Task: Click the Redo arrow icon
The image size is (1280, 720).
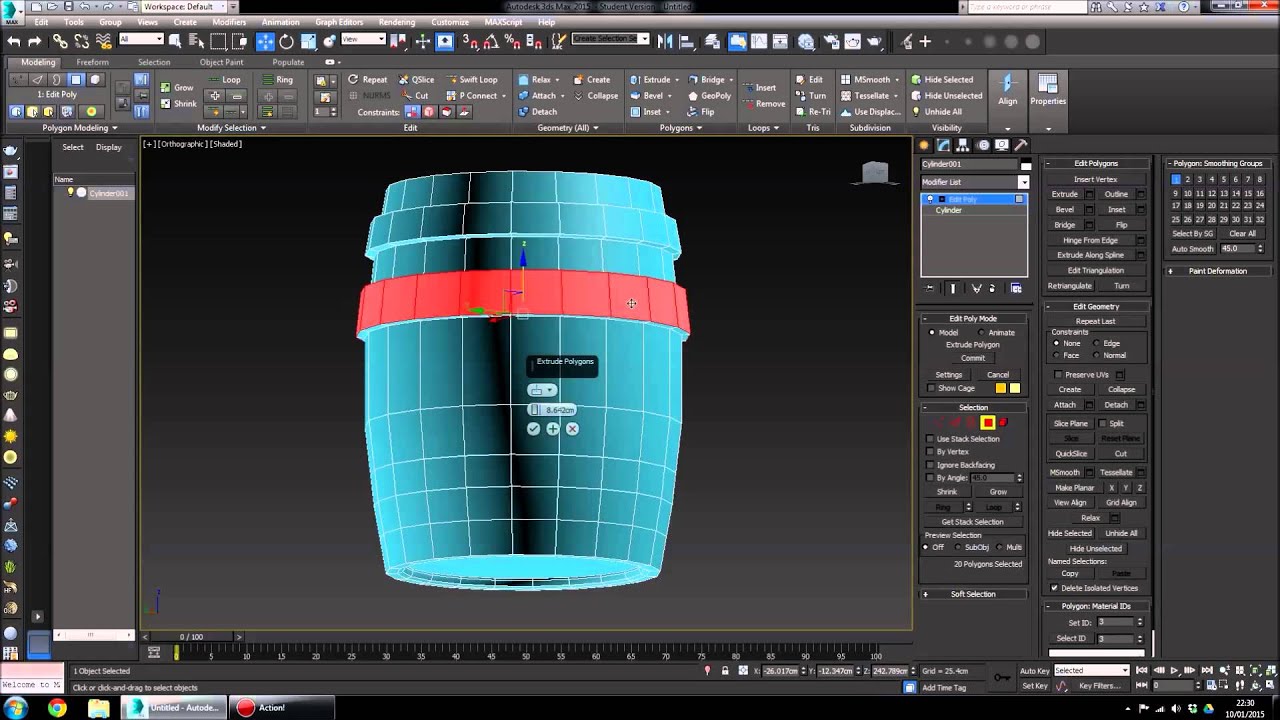Action: 34,41
